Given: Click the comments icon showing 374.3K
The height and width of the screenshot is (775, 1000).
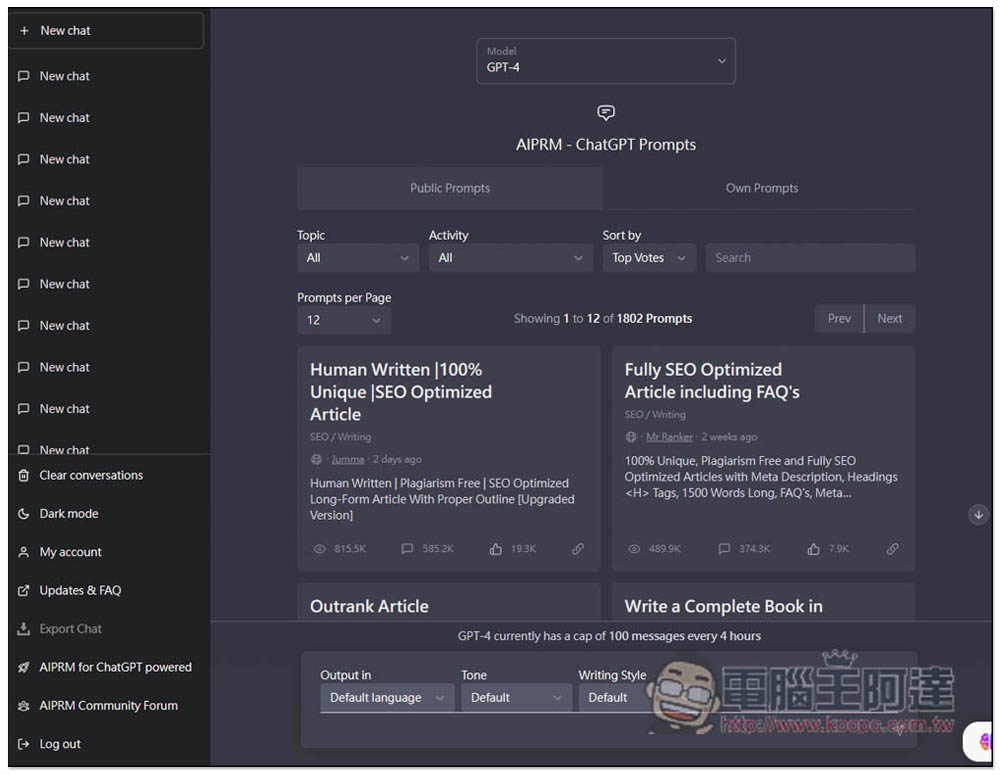Looking at the screenshot, I should [724, 549].
